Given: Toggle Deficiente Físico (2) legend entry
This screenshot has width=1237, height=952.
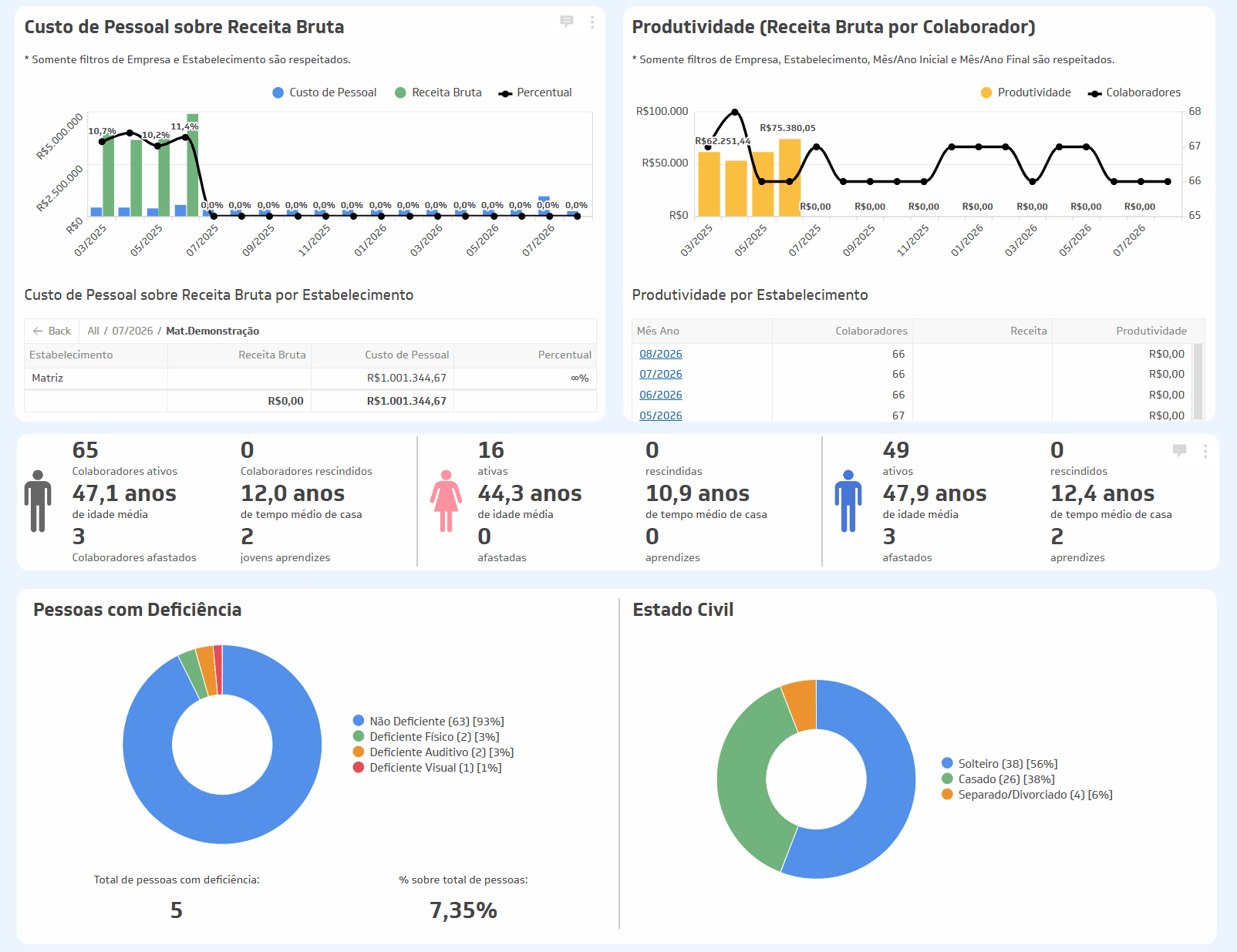Looking at the screenshot, I should click(426, 737).
